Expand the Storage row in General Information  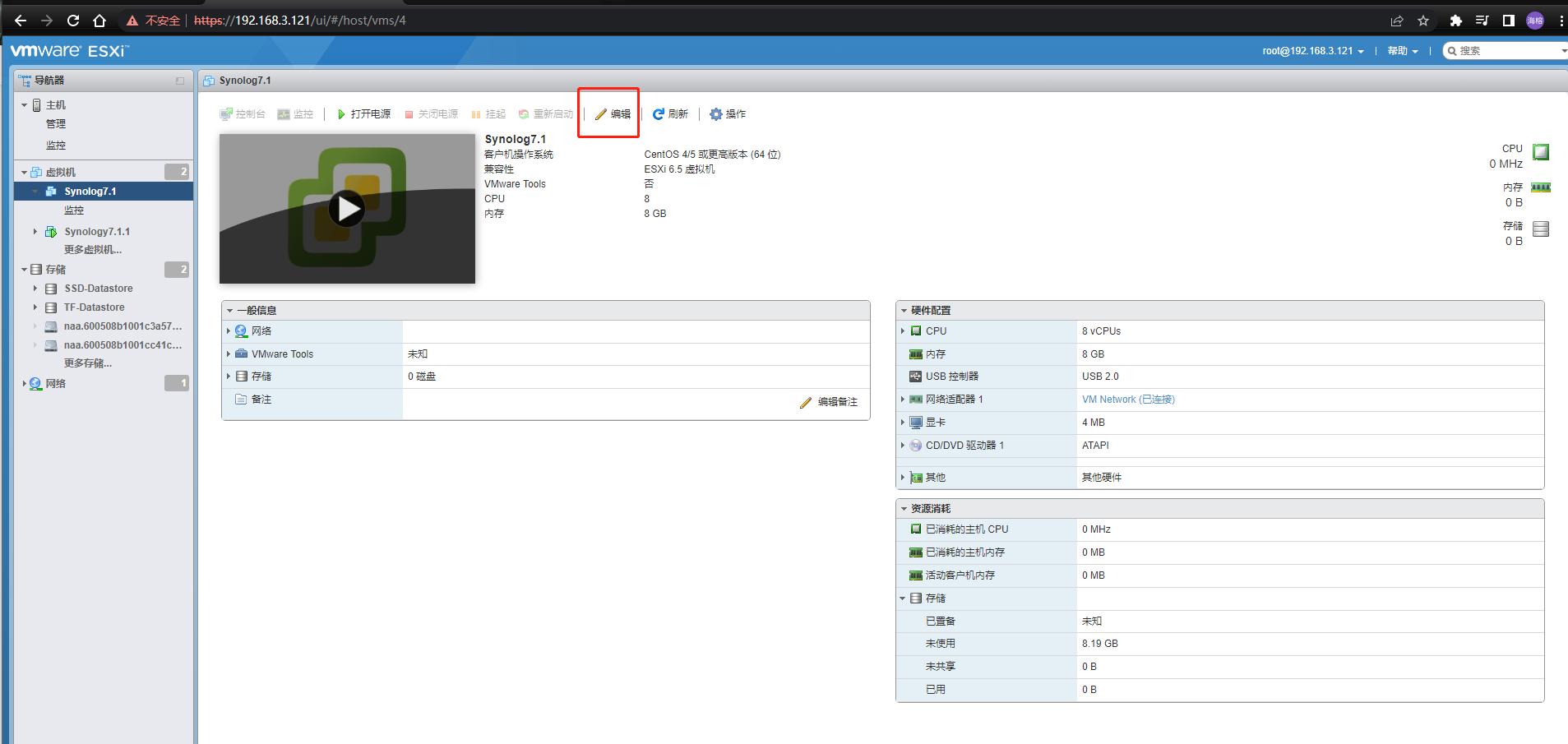(229, 377)
